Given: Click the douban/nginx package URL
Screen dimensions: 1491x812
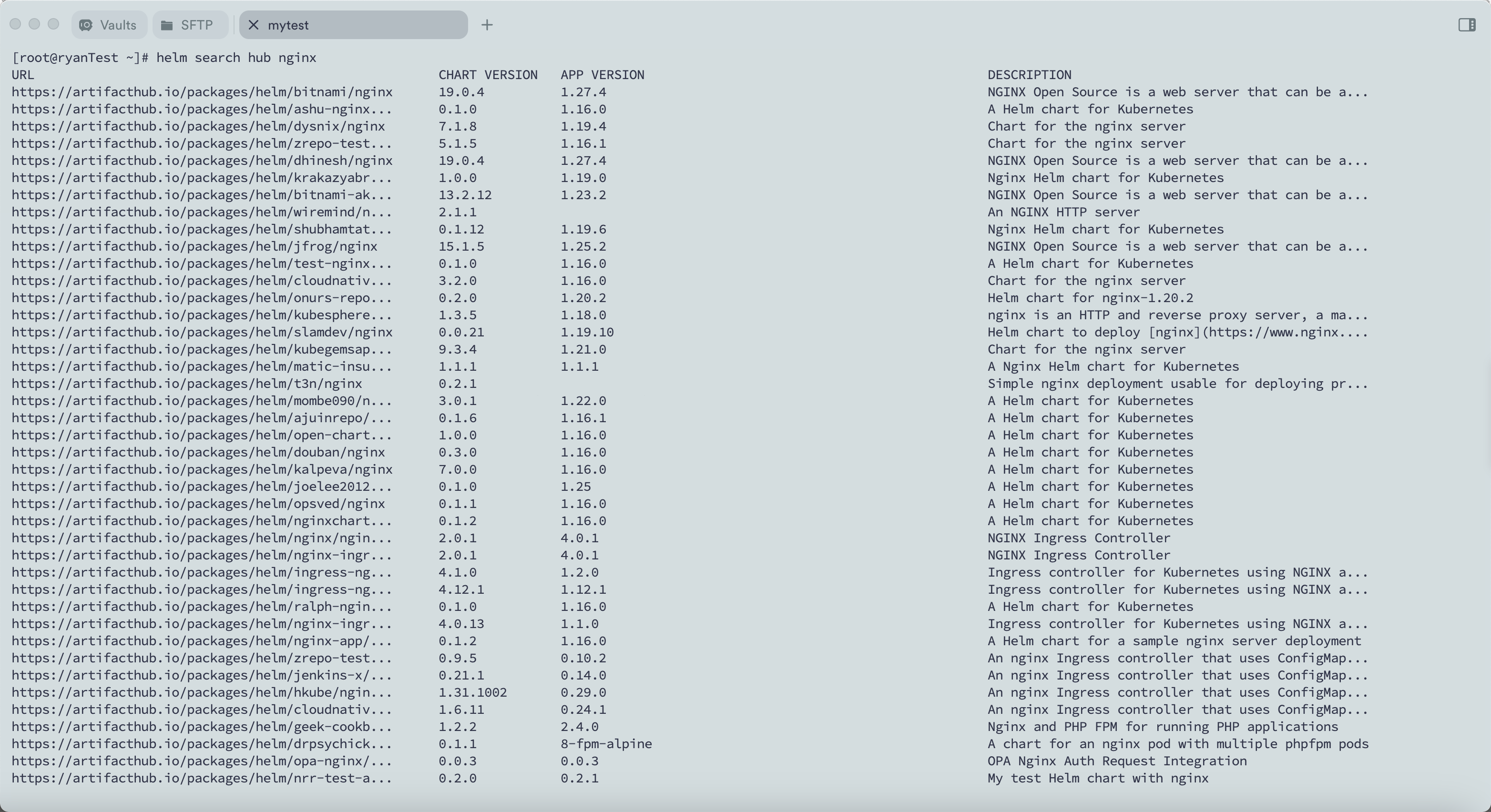Looking at the screenshot, I should pyautogui.click(x=198, y=452).
